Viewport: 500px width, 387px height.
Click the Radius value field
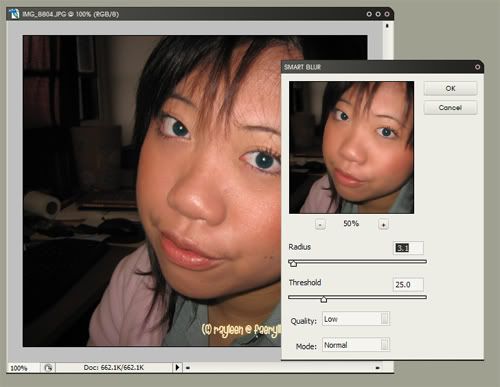[x=408, y=248]
